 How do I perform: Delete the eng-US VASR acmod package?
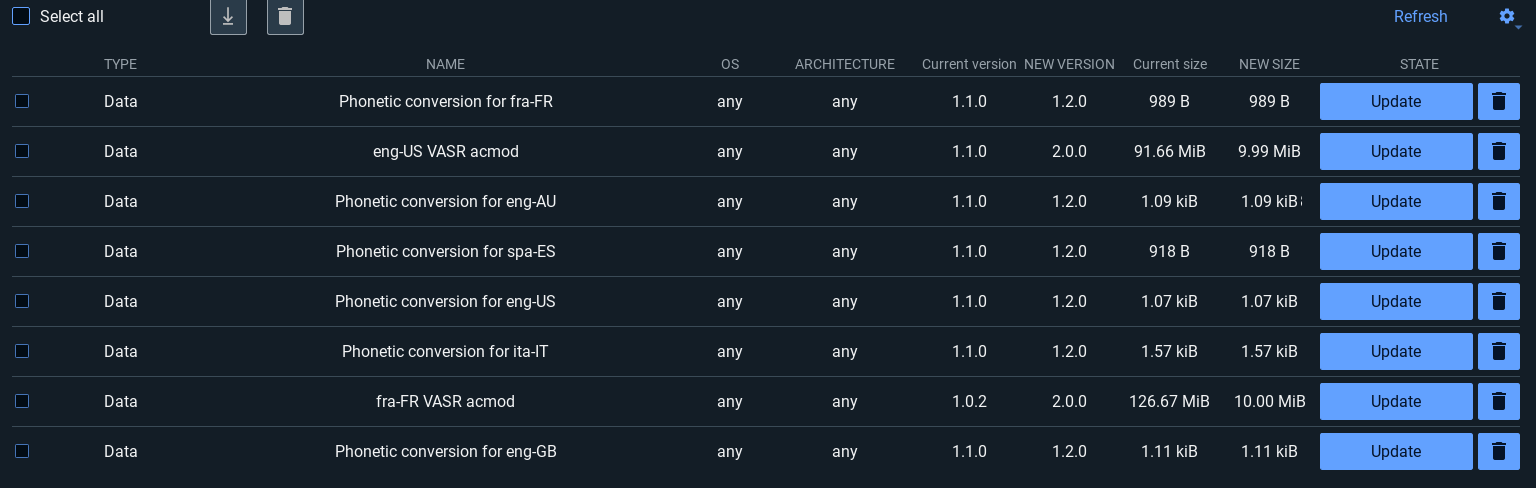pos(1498,151)
